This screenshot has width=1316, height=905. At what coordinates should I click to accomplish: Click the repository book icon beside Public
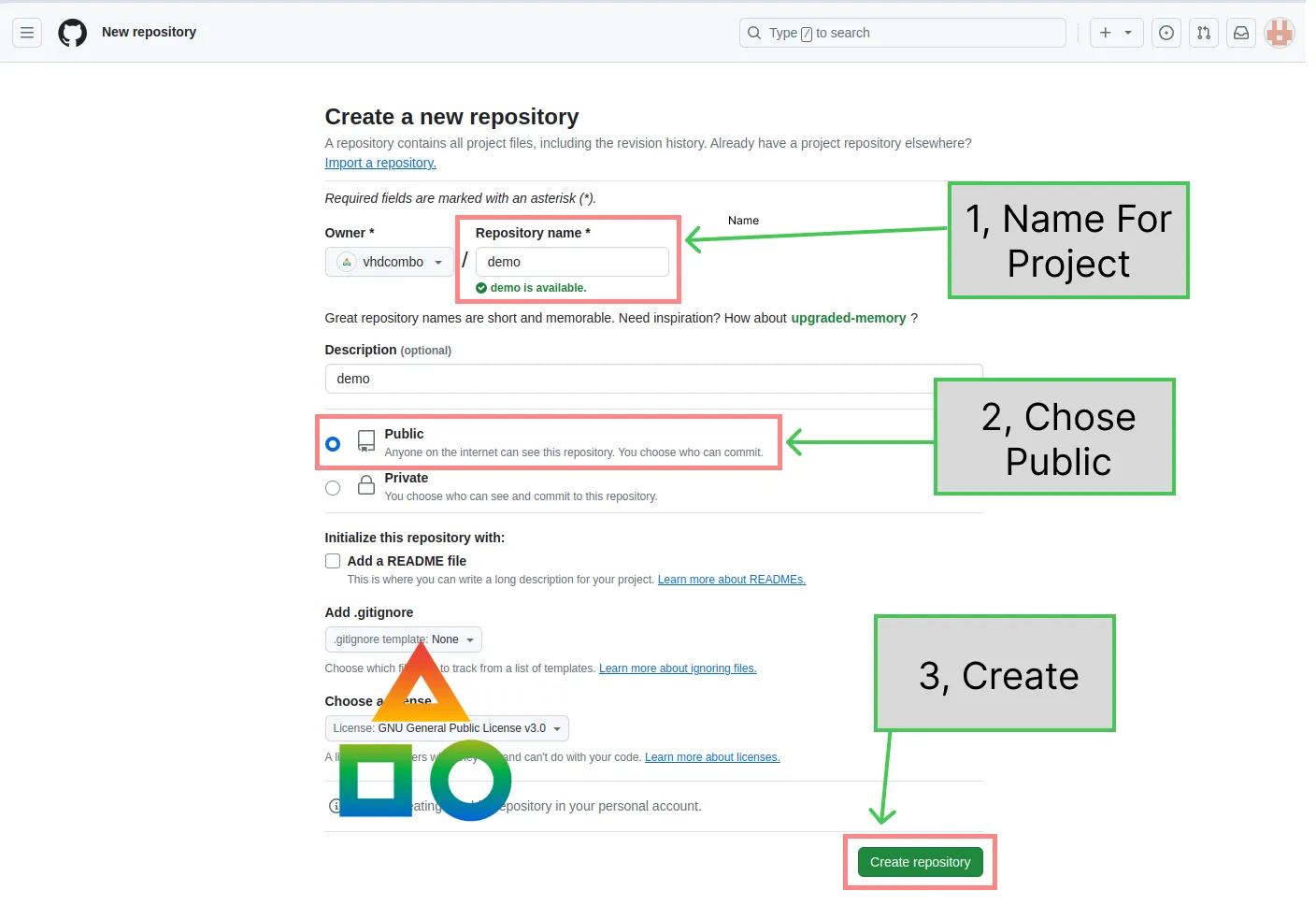tap(366, 441)
